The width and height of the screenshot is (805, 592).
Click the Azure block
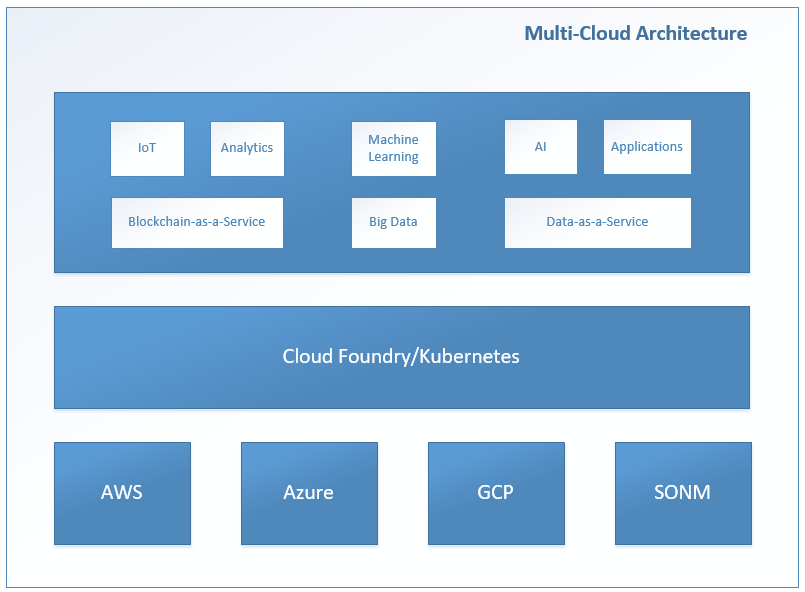coord(309,493)
